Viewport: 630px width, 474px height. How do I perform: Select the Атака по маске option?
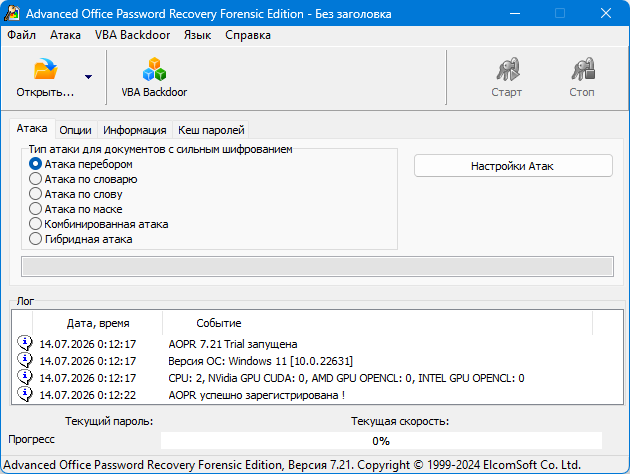click(x=76, y=209)
